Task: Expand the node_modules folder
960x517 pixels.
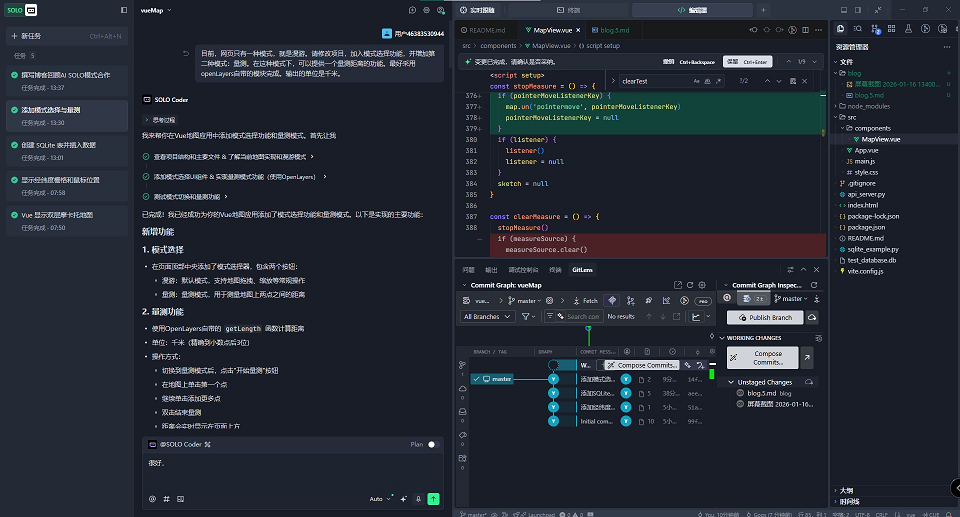Action: pos(868,106)
